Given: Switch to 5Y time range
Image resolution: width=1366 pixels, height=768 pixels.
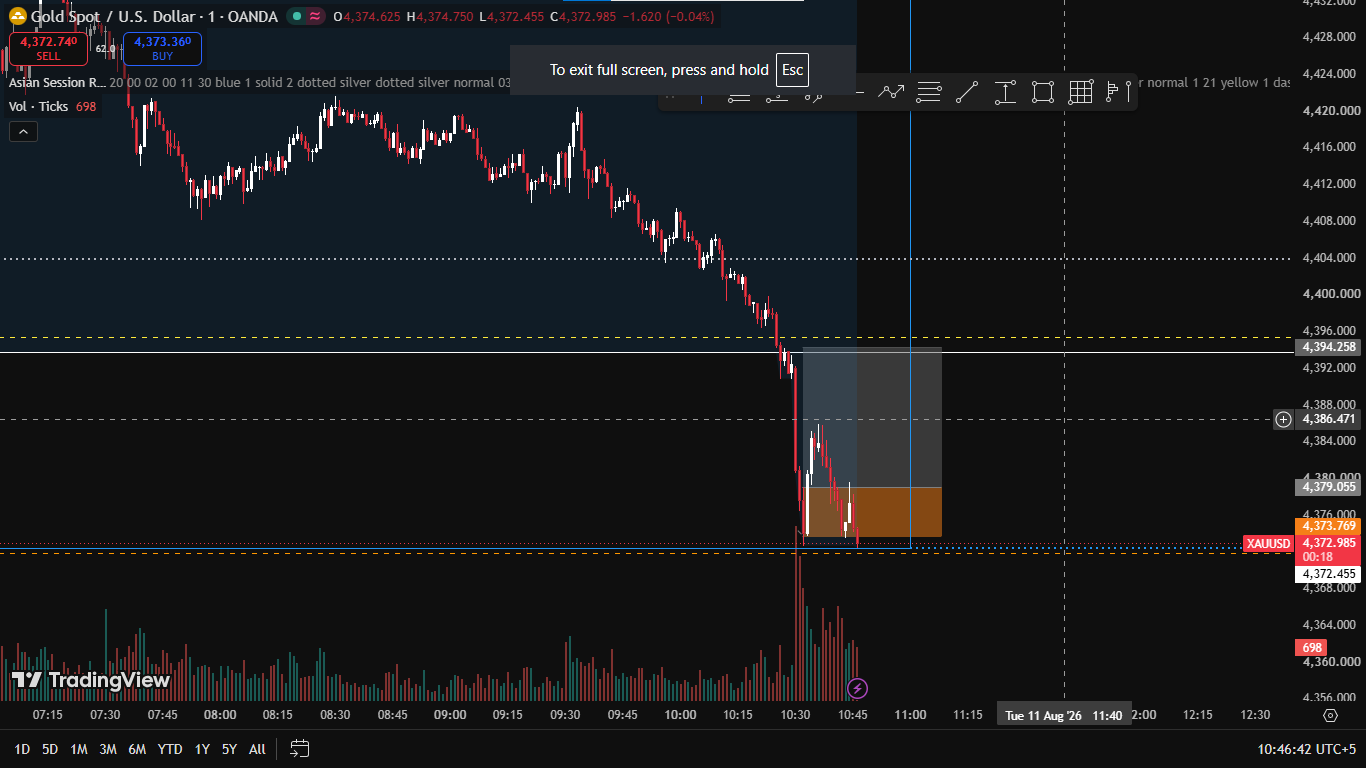Looking at the screenshot, I should click(229, 749).
